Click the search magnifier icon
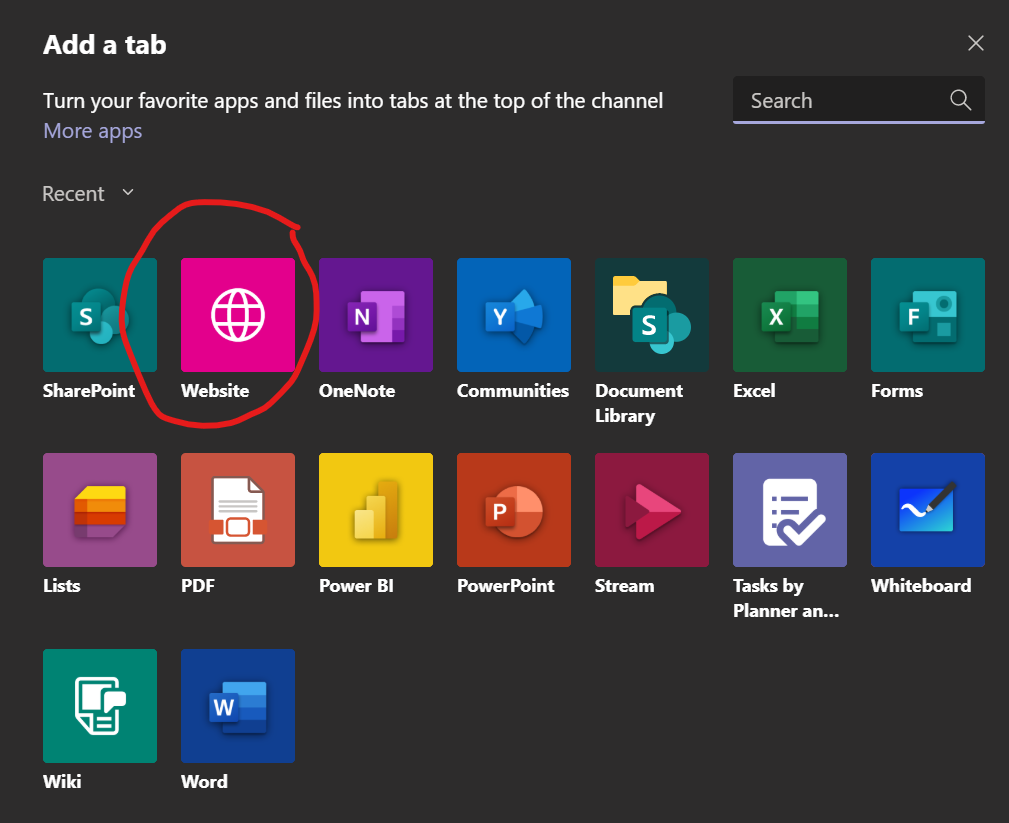Screen dimensions: 1009x823 point(960,100)
